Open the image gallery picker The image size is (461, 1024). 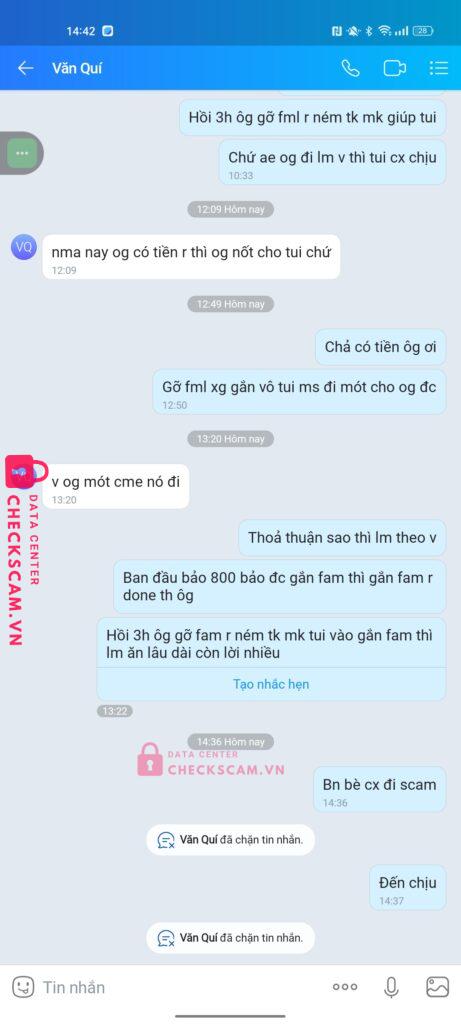pyautogui.click(x=437, y=987)
